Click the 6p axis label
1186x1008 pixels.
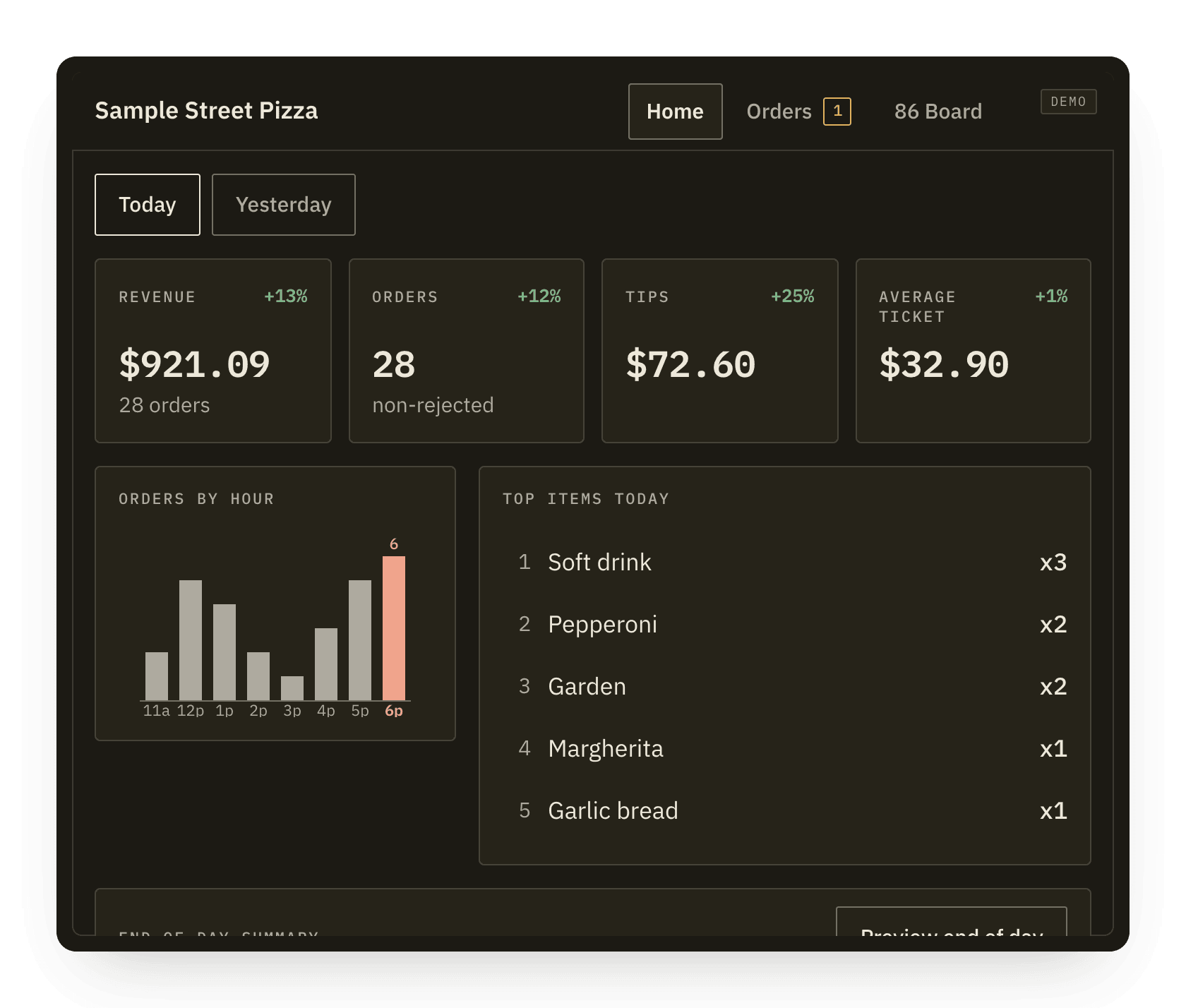[394, 711]
